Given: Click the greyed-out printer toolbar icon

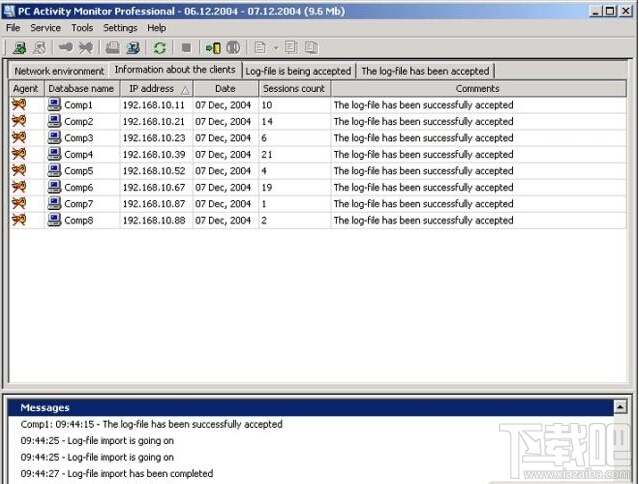Looking at the screenshot, I should (112, 48).
